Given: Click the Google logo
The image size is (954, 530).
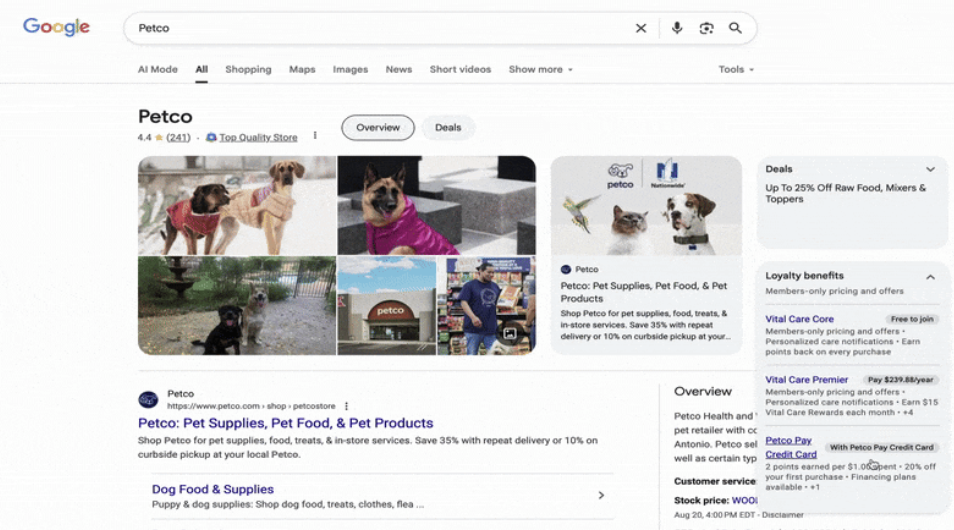Looking at the screenshot, I should (56, 28).
